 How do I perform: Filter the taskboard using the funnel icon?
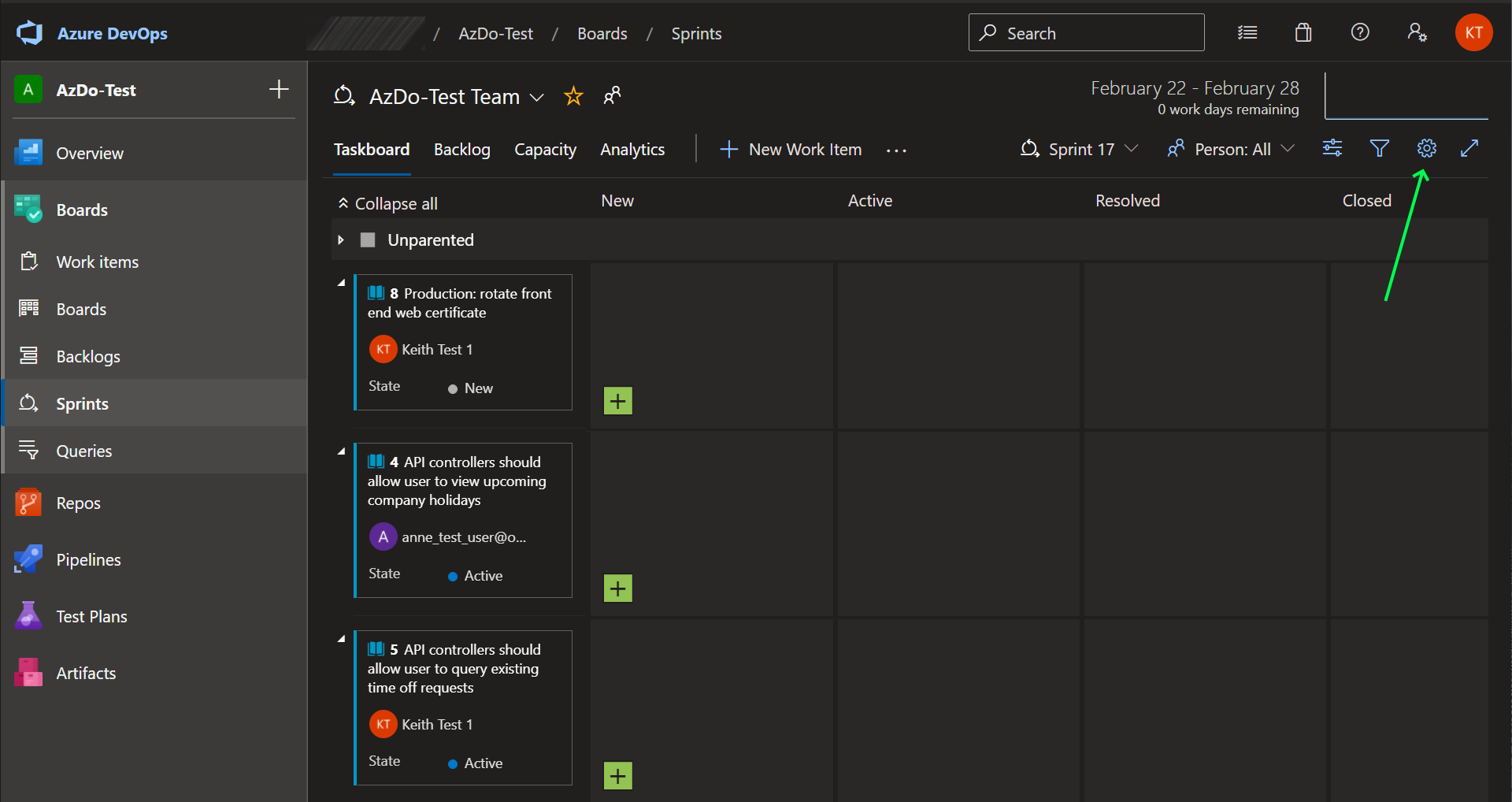coord(1379,148)
